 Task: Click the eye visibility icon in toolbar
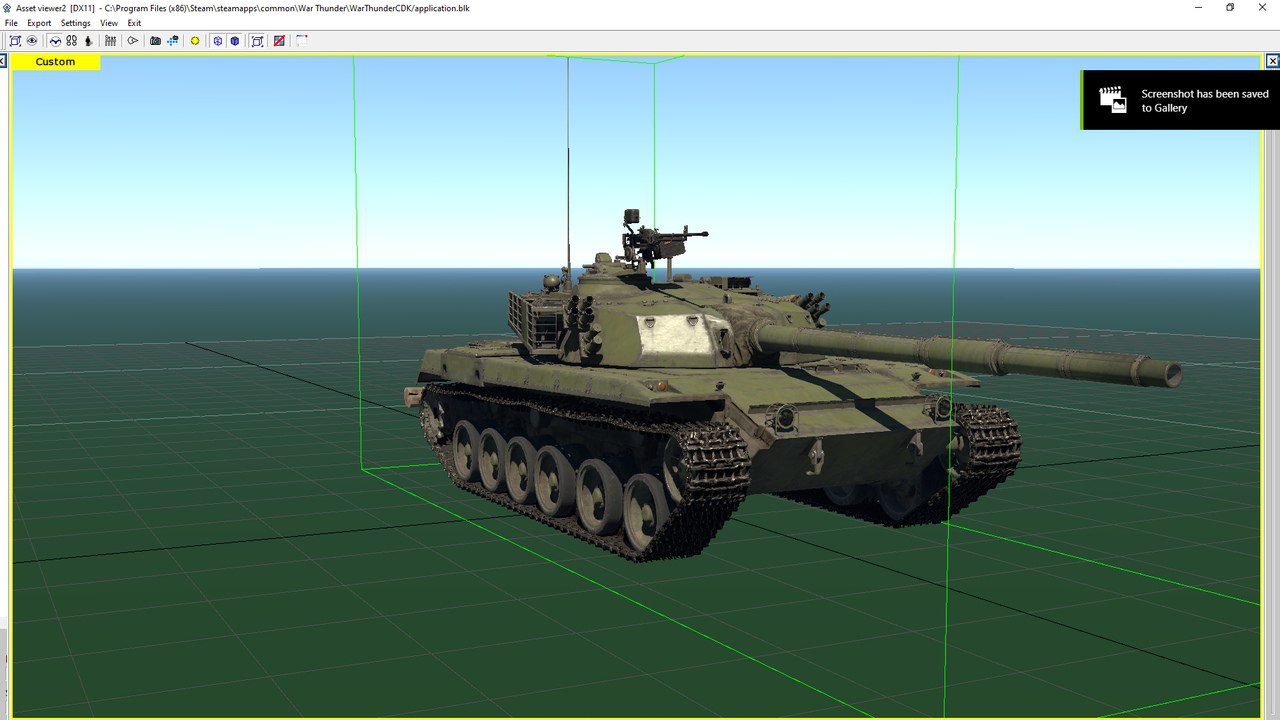click(32, 41)
